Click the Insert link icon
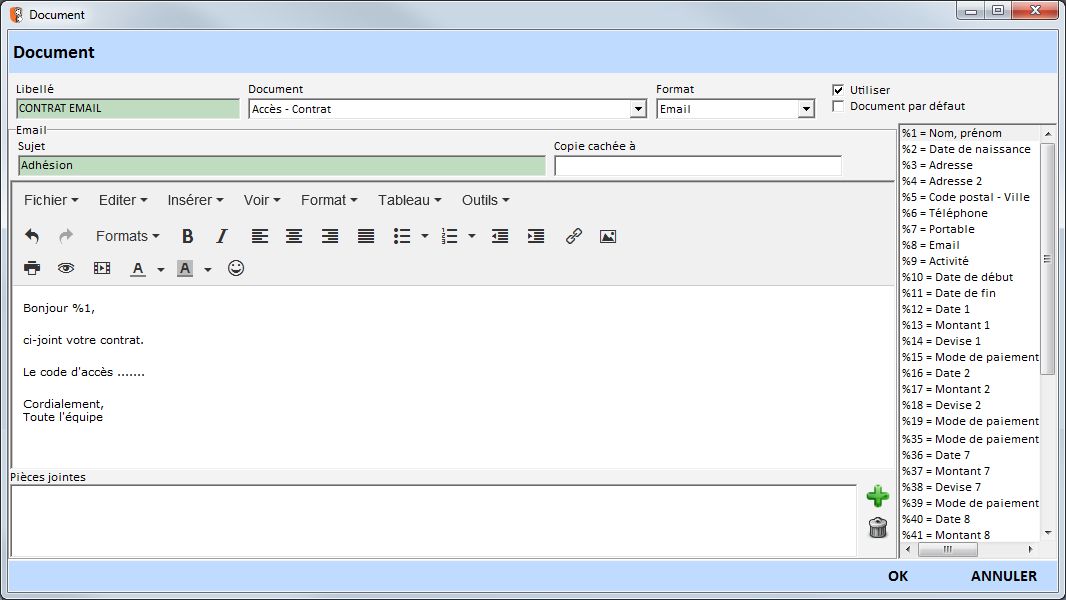Image resolution: width=1066 pixels, height=600 pixels. [574, 237]
